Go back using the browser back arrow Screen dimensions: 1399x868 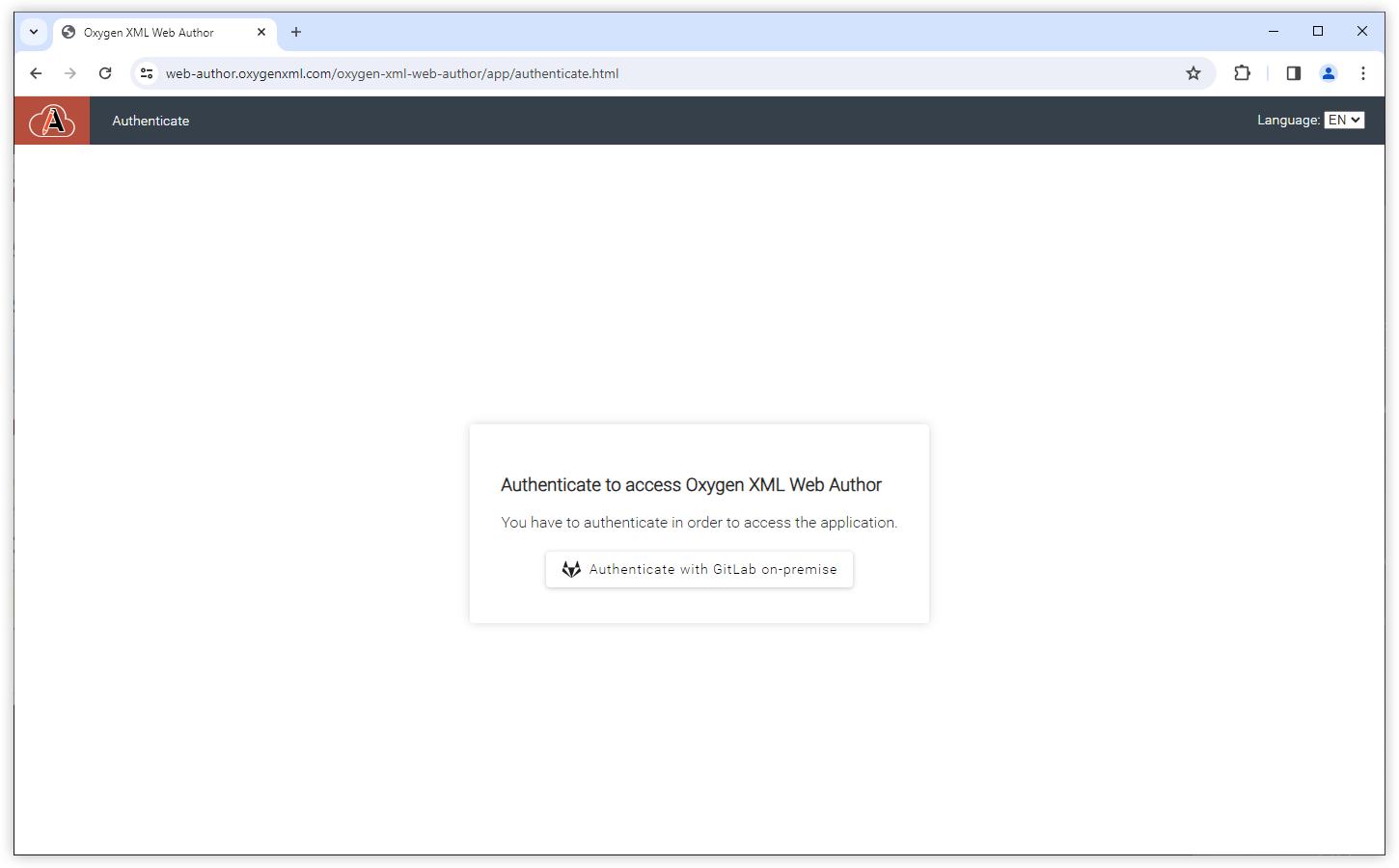[36, 73]
